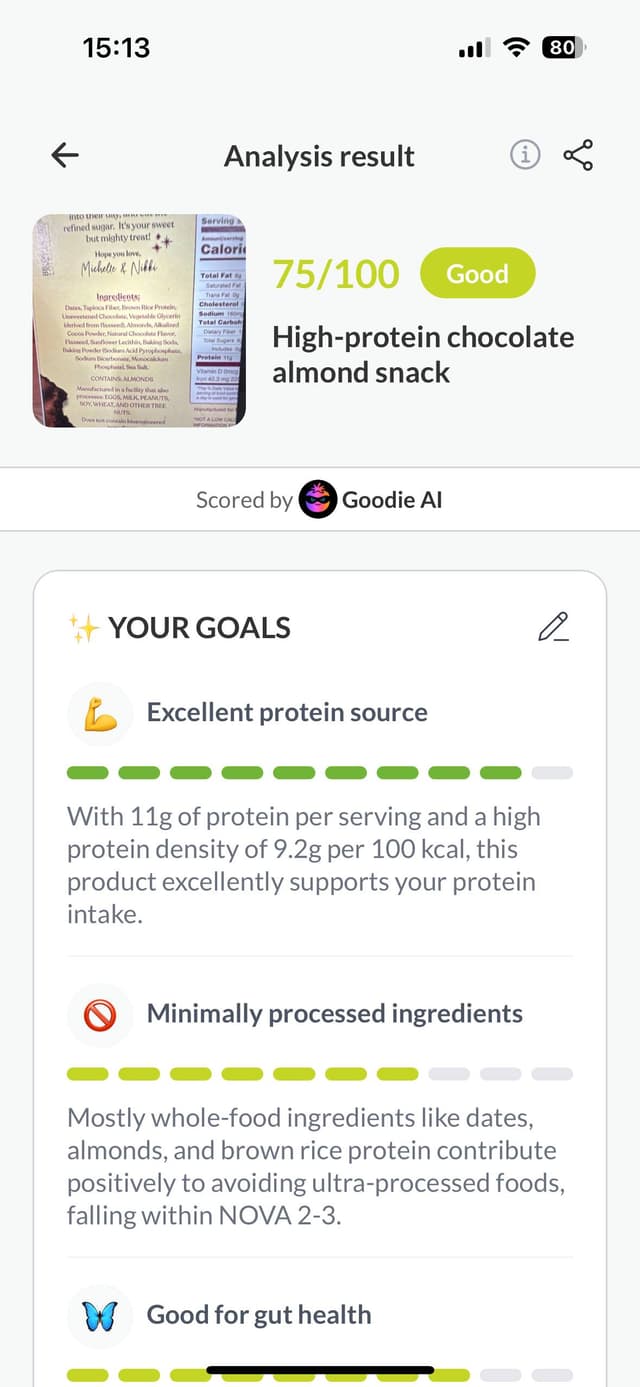The image size is (640, 1387).
Task: Tap the Wi-Fi indicator in the status bar
Action: tap(515, 47)
